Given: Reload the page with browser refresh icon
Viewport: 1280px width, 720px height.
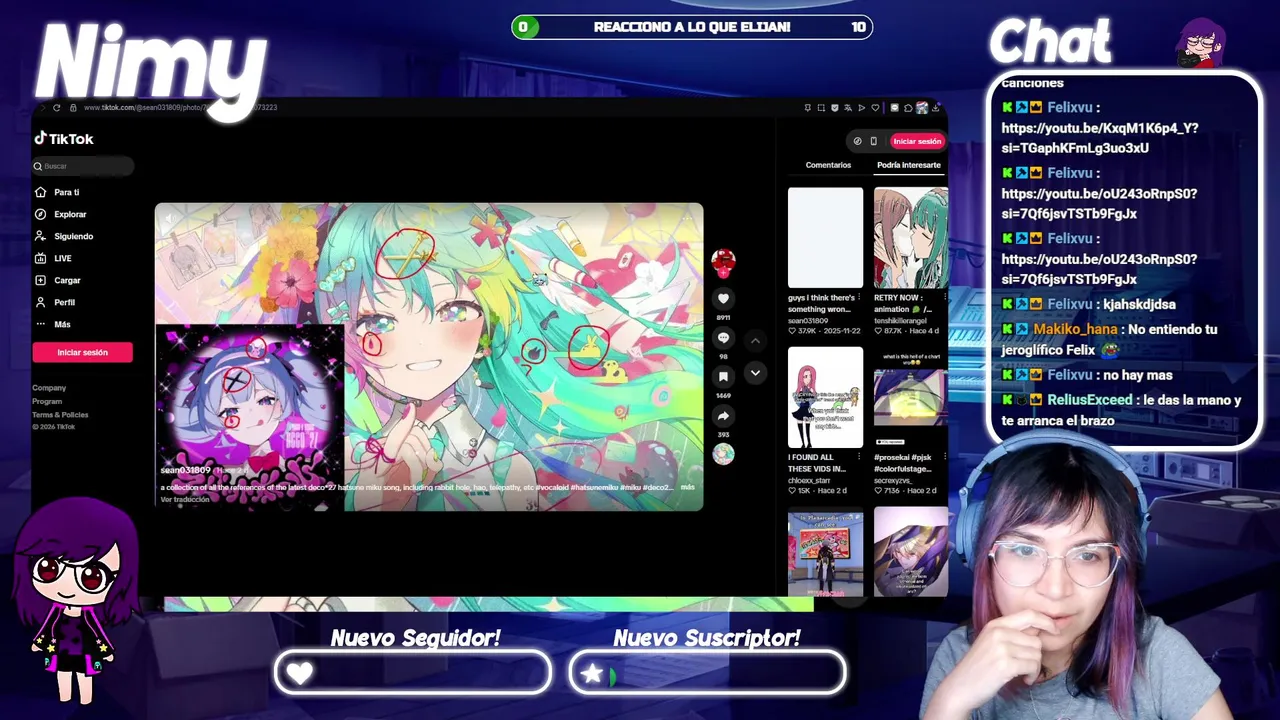Looking at the screenshot, I should 56,108.
